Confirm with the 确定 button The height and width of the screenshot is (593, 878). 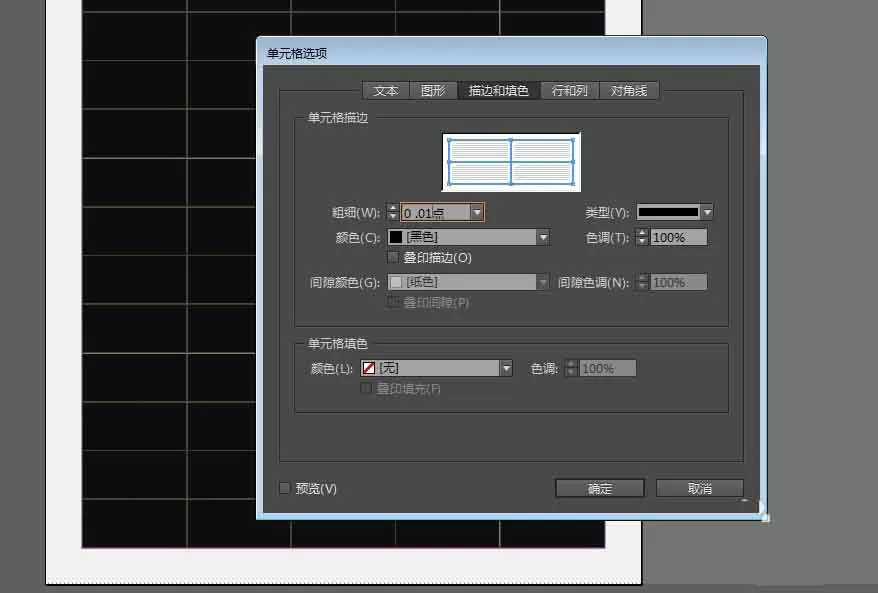[600, 488]
